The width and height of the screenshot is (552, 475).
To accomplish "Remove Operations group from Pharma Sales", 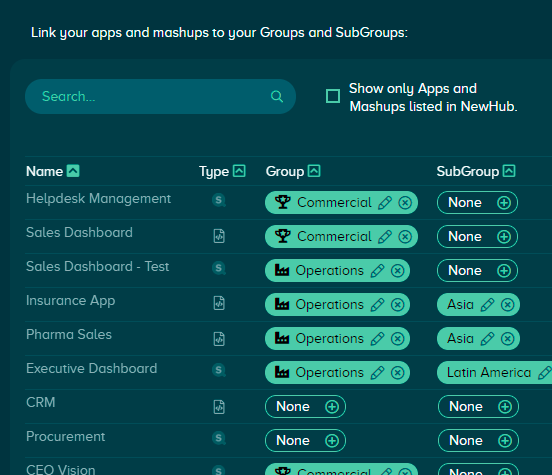I will pyautogui.click(x=397, y=339).
